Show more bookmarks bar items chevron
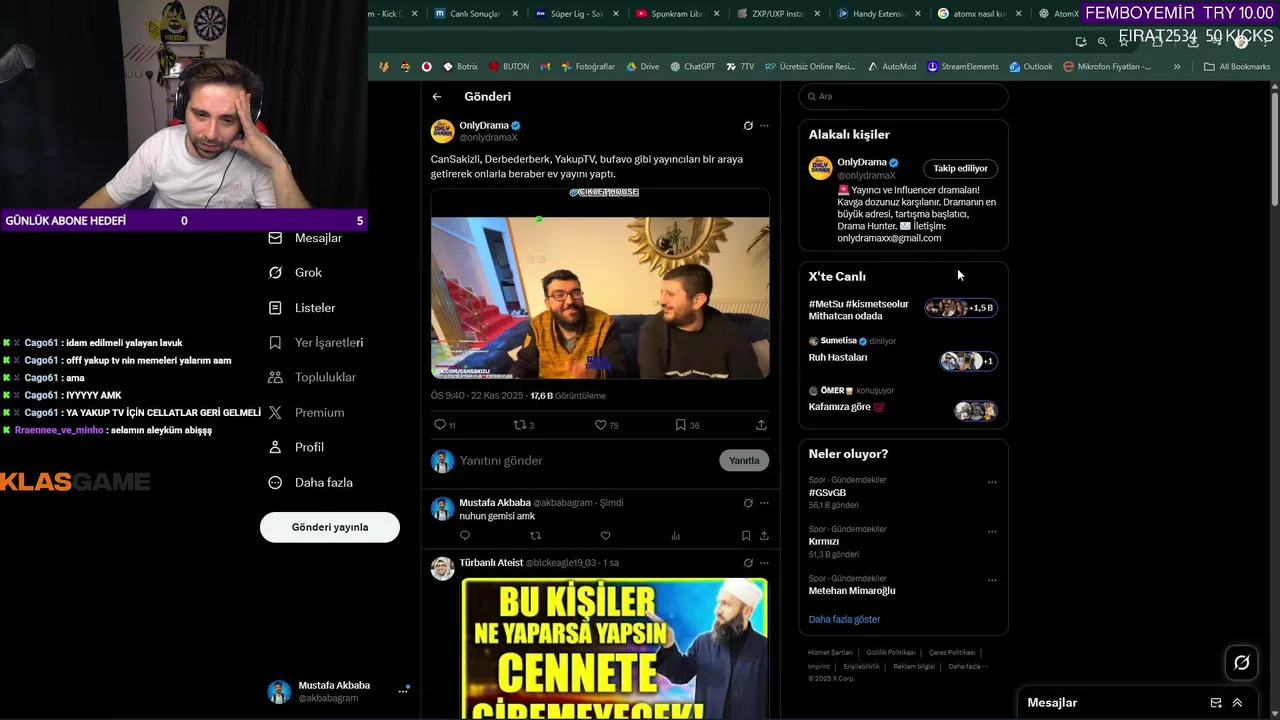 1177,67
